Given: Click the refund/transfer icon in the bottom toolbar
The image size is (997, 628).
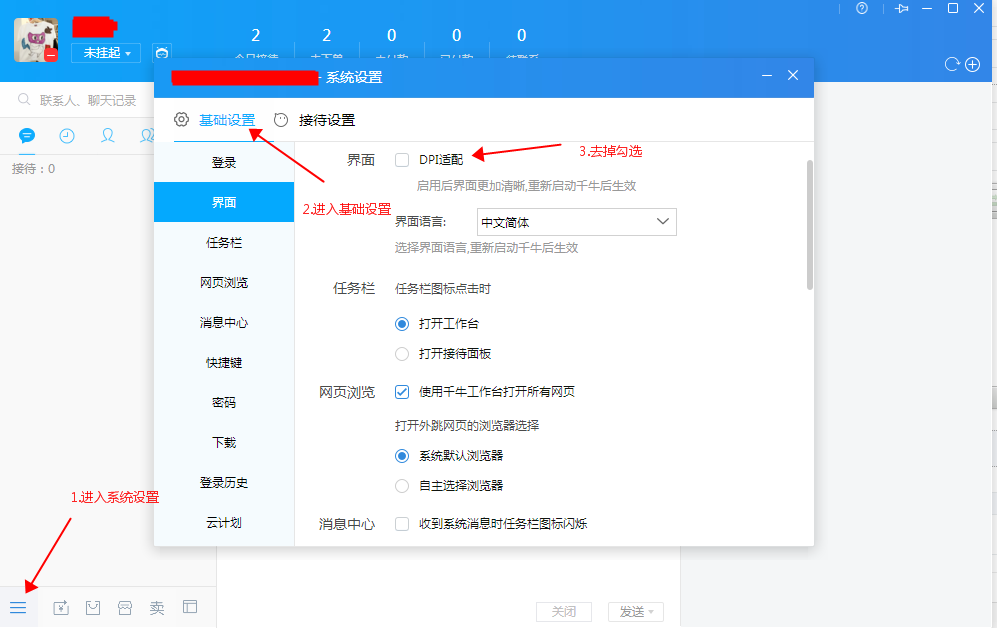Looking at the screenshot, I should pos(60,608).
